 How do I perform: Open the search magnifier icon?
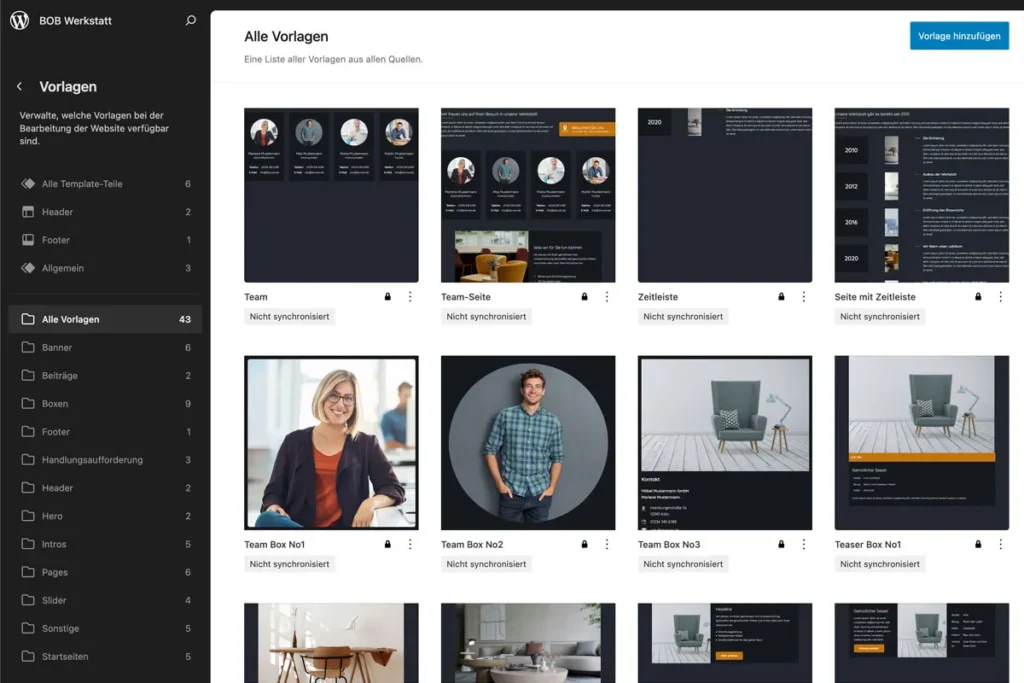[x=191, y=20]
